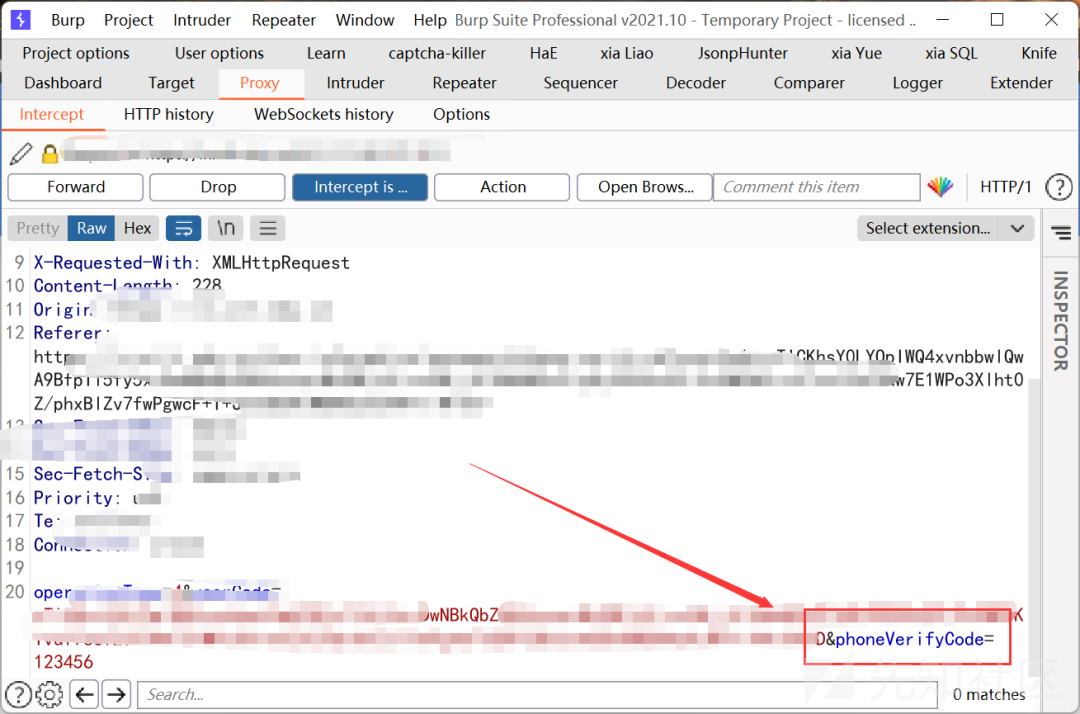Switch to Raw view
Viewport: 1080px width, 714px height.
[92, 228]
